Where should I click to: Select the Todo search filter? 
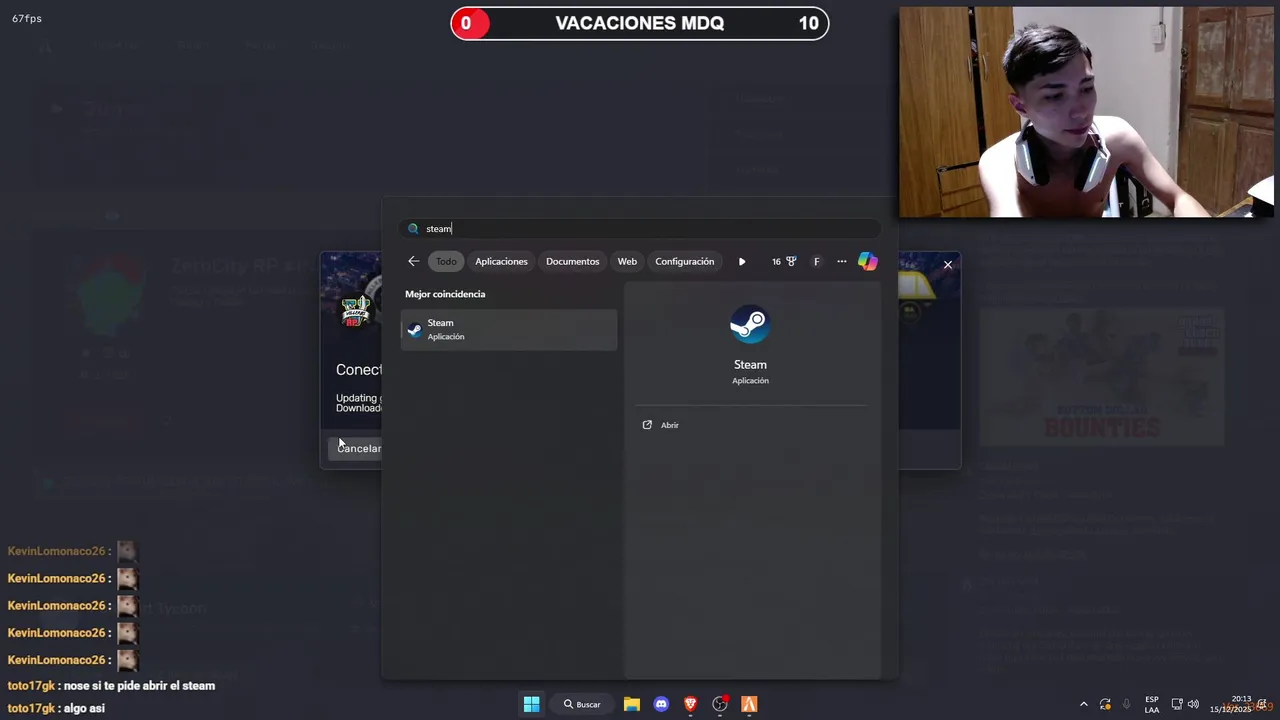446,262
